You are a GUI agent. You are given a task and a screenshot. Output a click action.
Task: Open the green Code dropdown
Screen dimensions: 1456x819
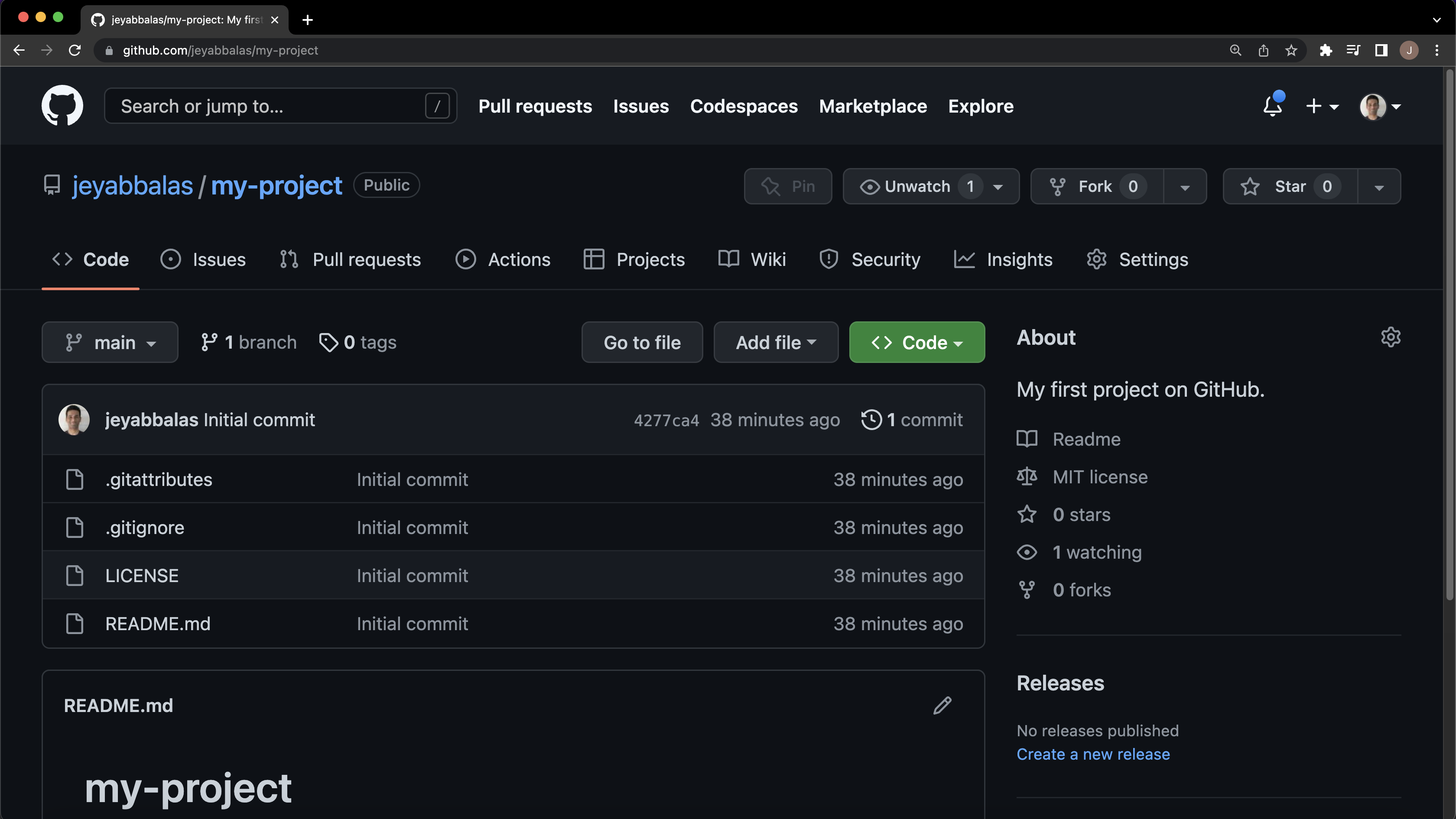(x=917, y=342)
